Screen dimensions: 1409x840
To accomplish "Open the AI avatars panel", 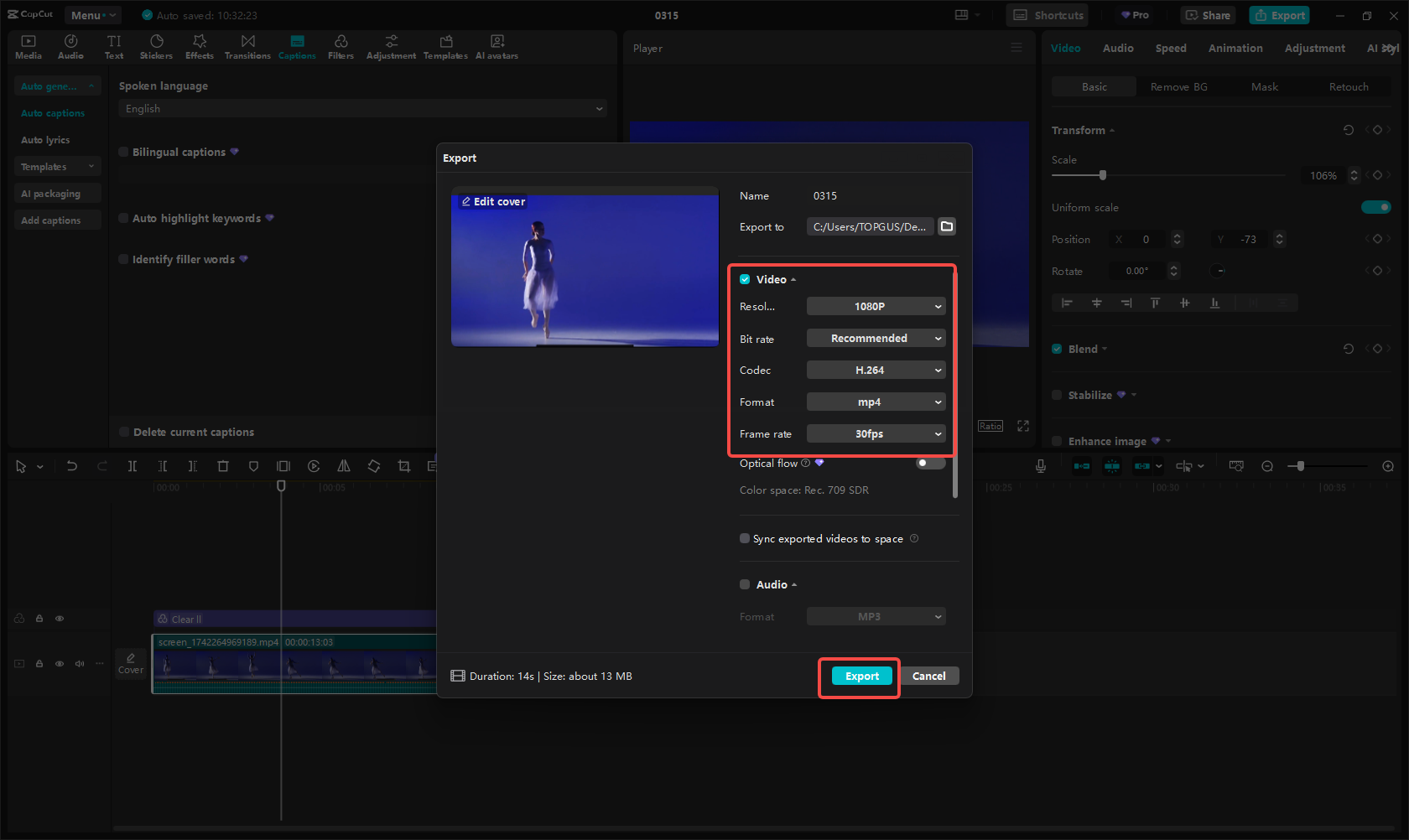I will [497, 46].
